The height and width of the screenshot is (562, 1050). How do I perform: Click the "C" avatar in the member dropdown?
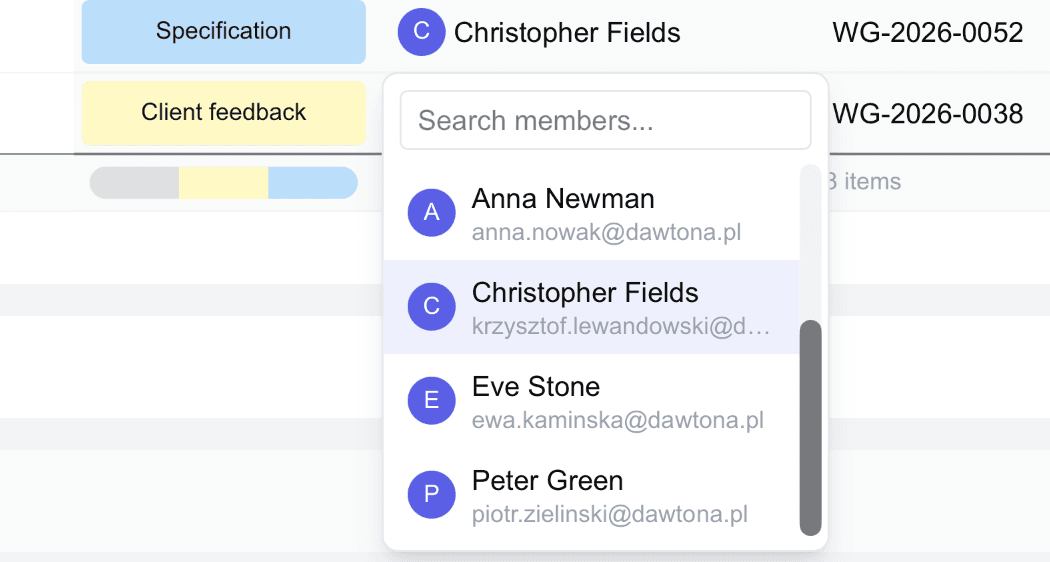[432, 306]
